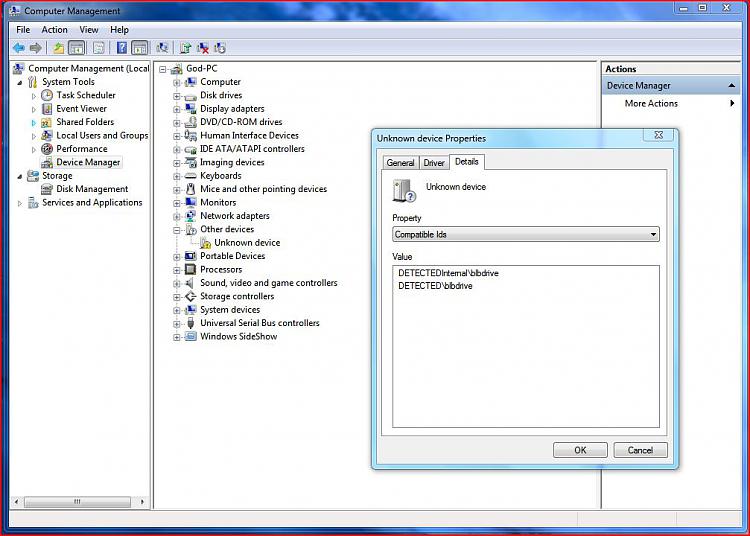Screen dimensions: 750x536
Task: Select Services and Applications node
Action: click(x=92, y=202)
